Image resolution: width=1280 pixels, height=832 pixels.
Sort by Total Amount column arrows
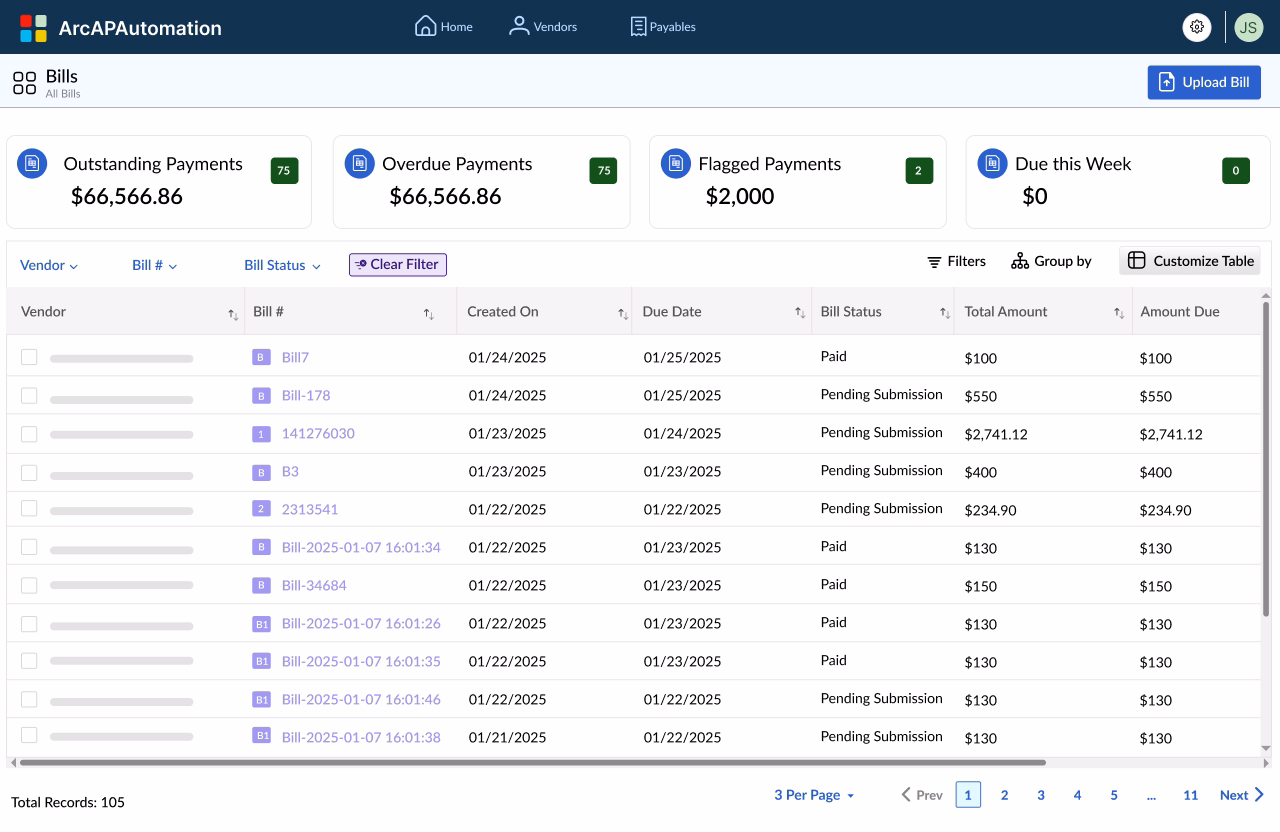(1119, 314)
